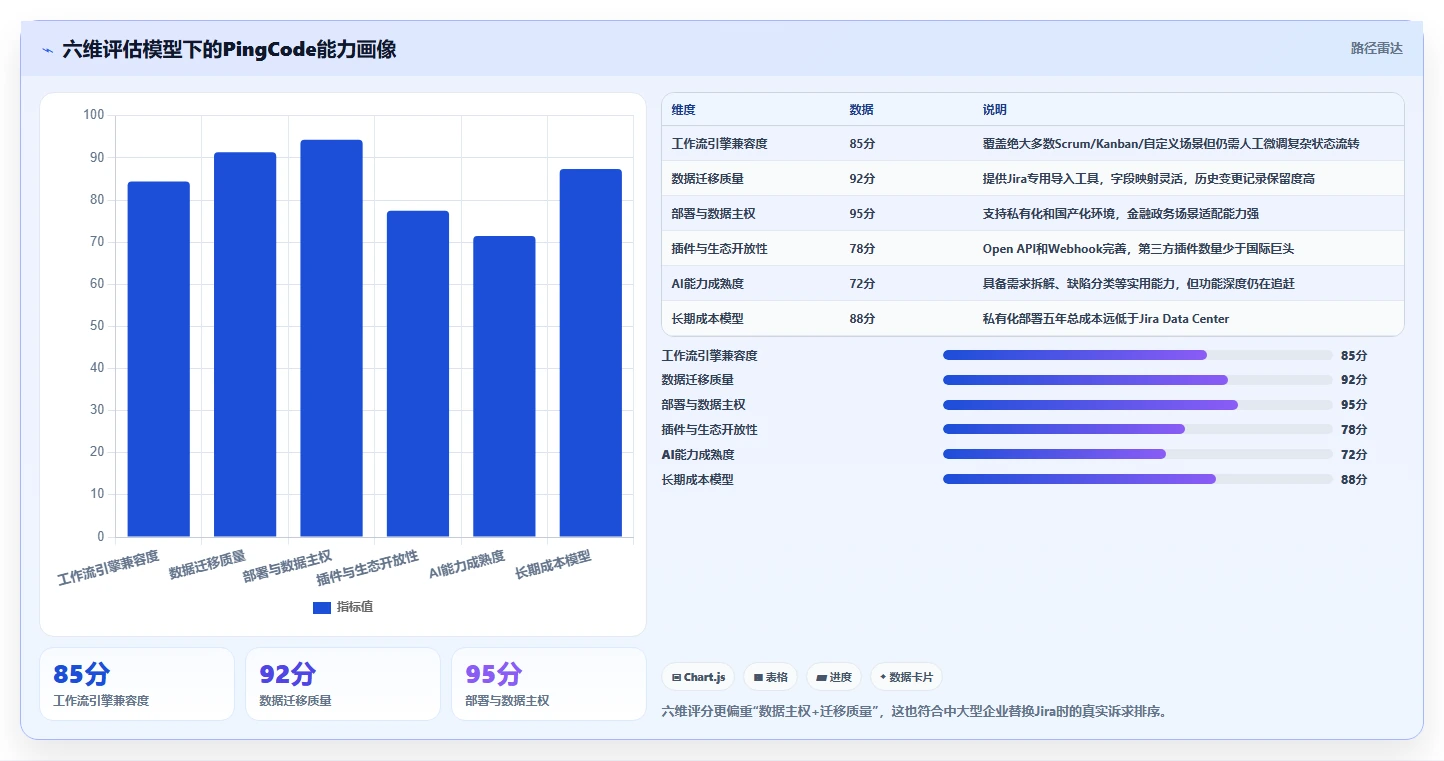Click the 数据 table column header
The width and height of the screenshot is (1444, 761).
point(862,110)
